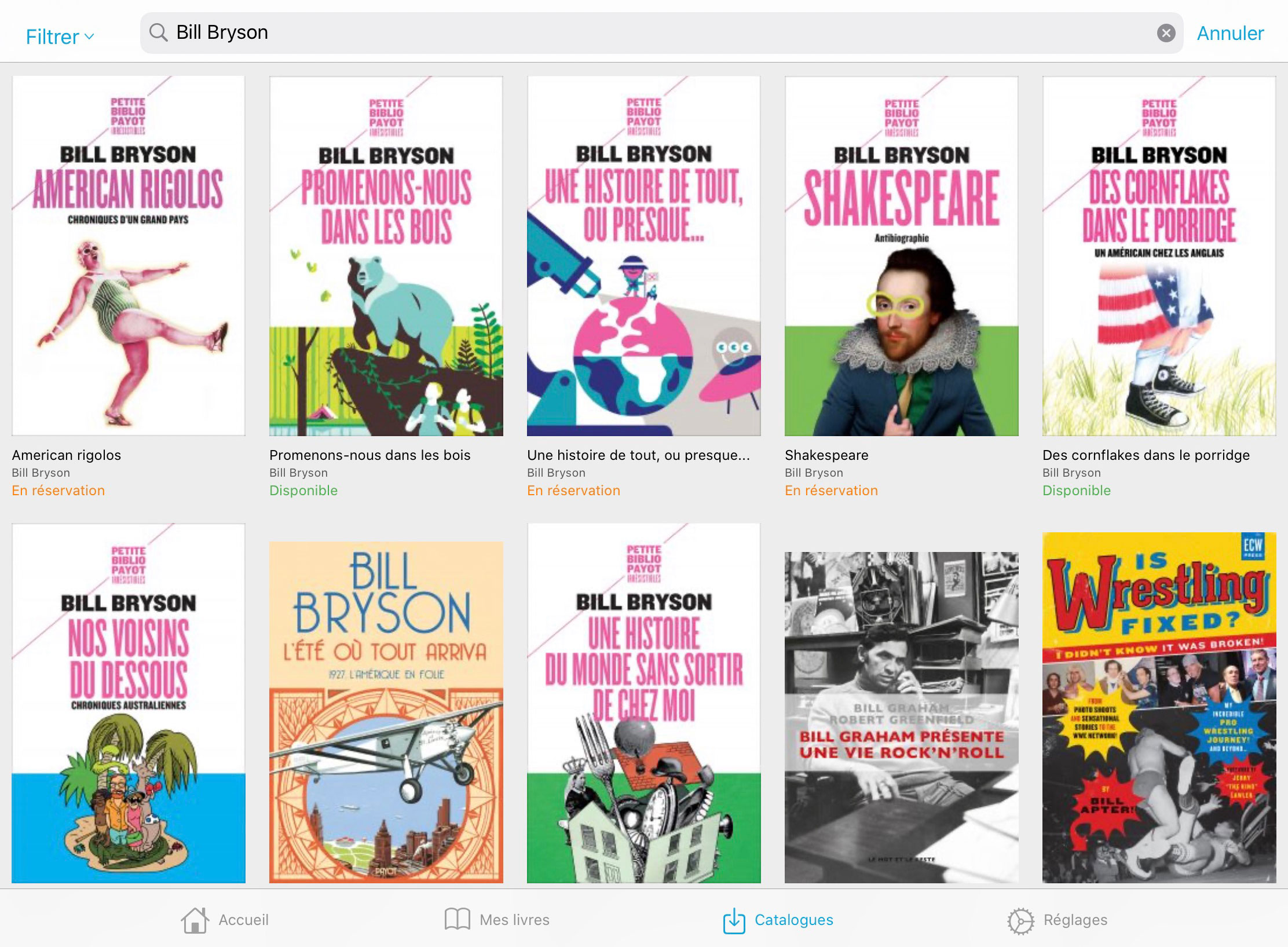Click the Accueil house icon
Image resolution: width=1288 pixels, height=947 pixels.
pyautogui.click(x=195, y=920)
